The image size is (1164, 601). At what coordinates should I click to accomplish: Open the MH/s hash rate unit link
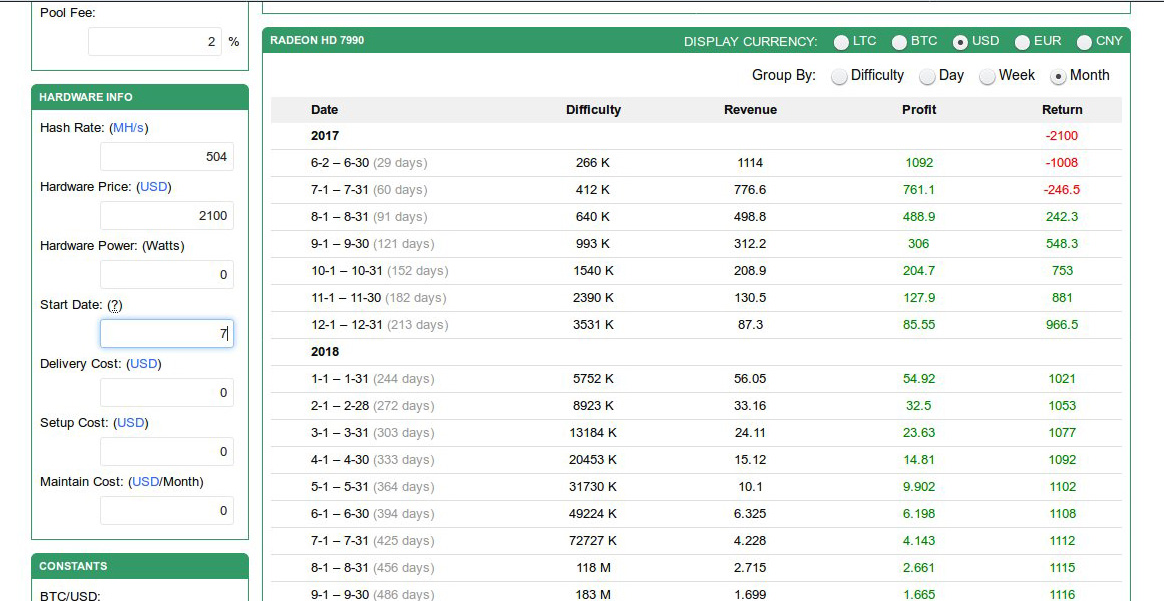click(128, 128)
